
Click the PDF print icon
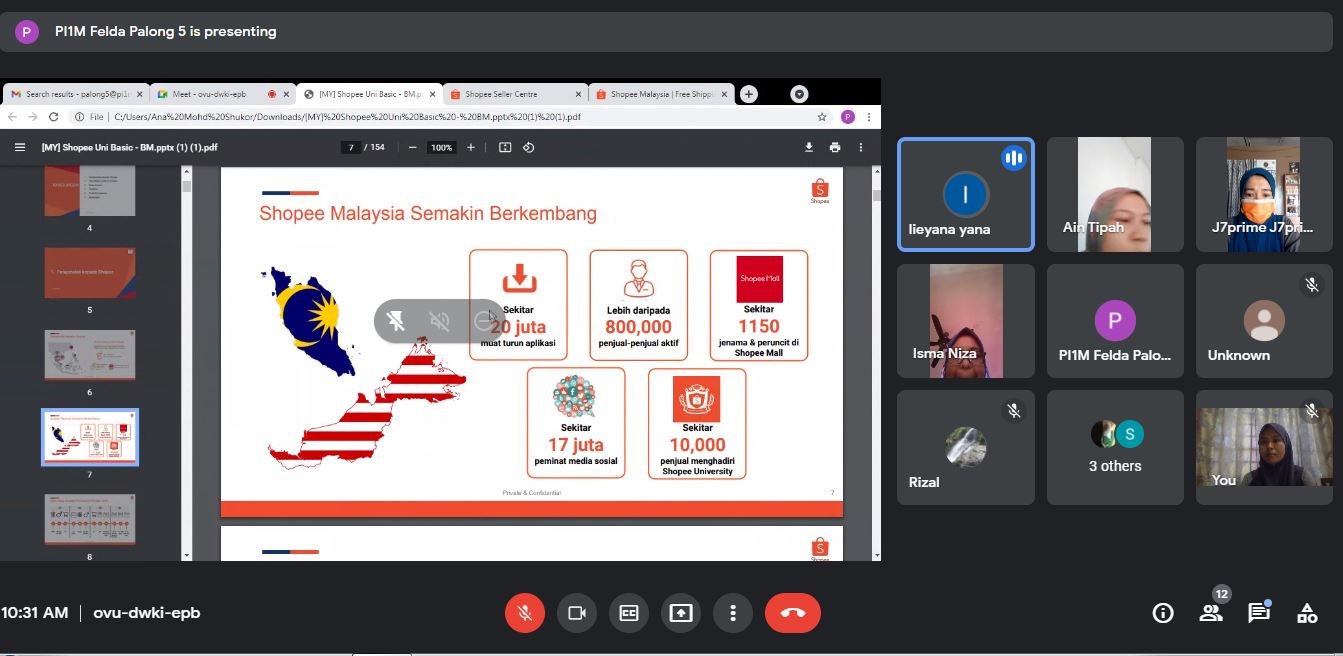[x=835, y=147]
